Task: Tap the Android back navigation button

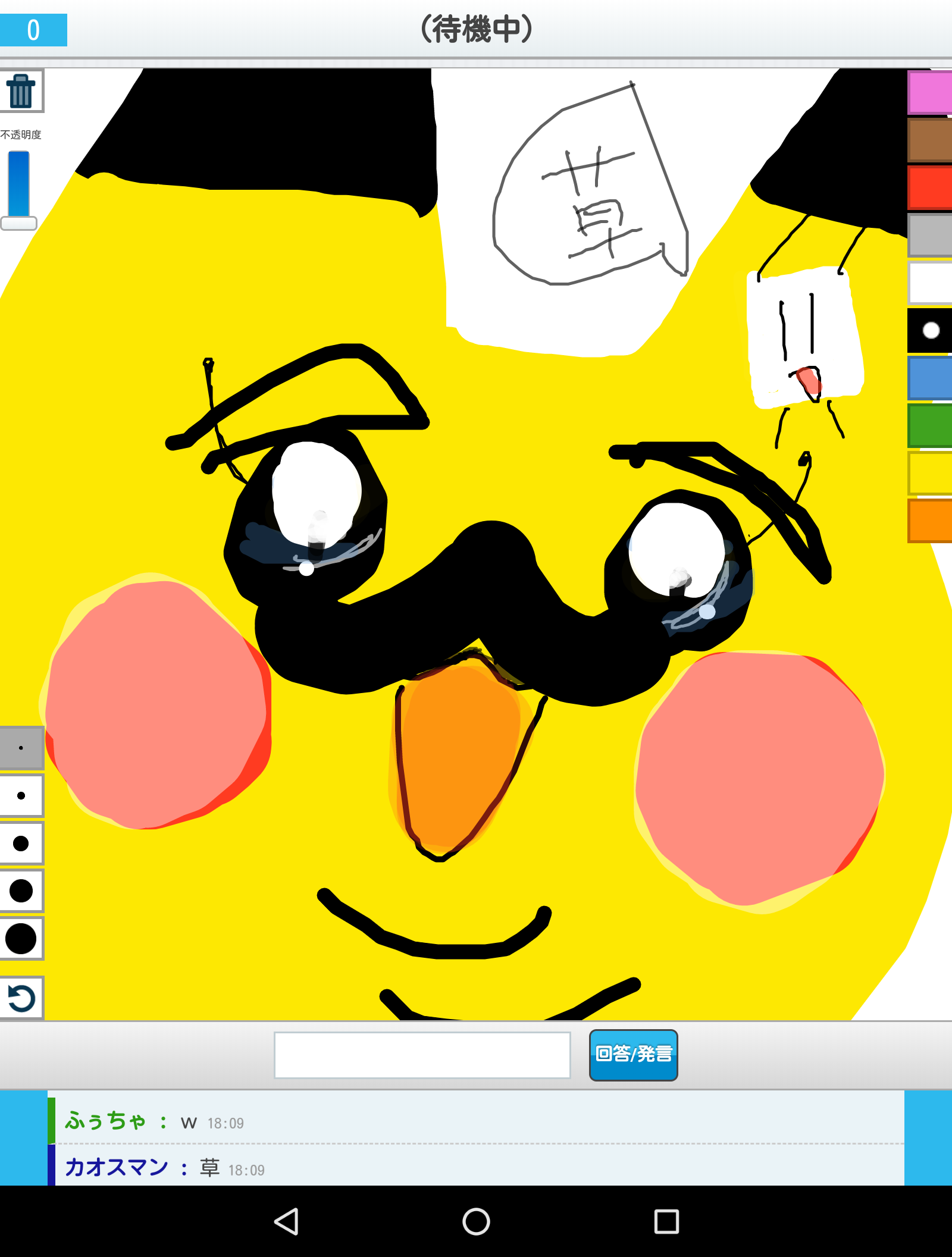Action: coord(286,1221)
